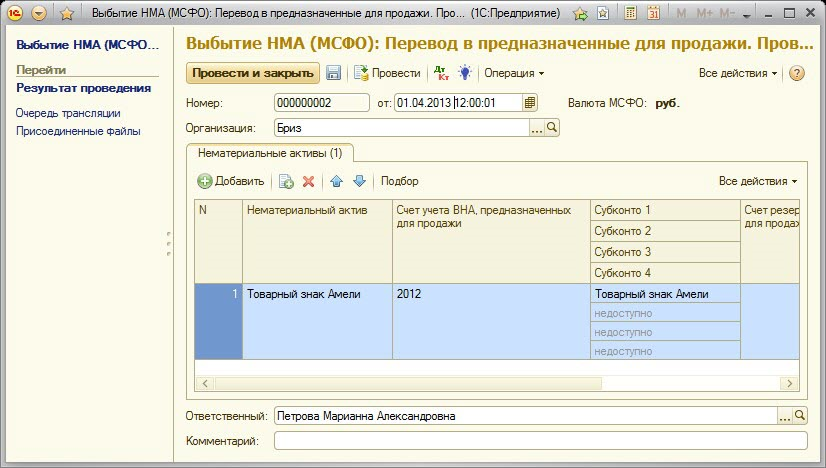Open Результат проведения in the navigation panel
Screen dimensions: 826x468
(83, 88)
